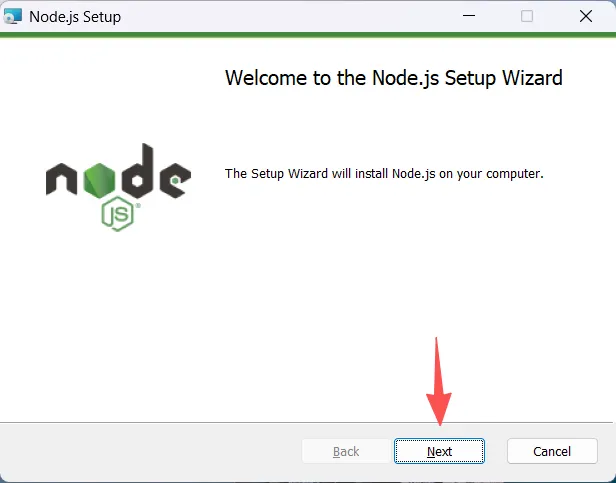Click the disabled maximize window button
The image size is (616, 483).
(527, 16)
